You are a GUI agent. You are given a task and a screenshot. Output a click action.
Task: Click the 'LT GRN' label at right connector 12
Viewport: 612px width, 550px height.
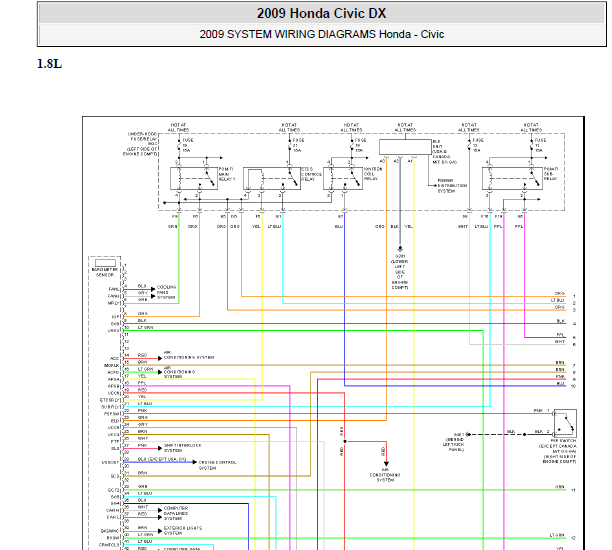tap(557, 535)
